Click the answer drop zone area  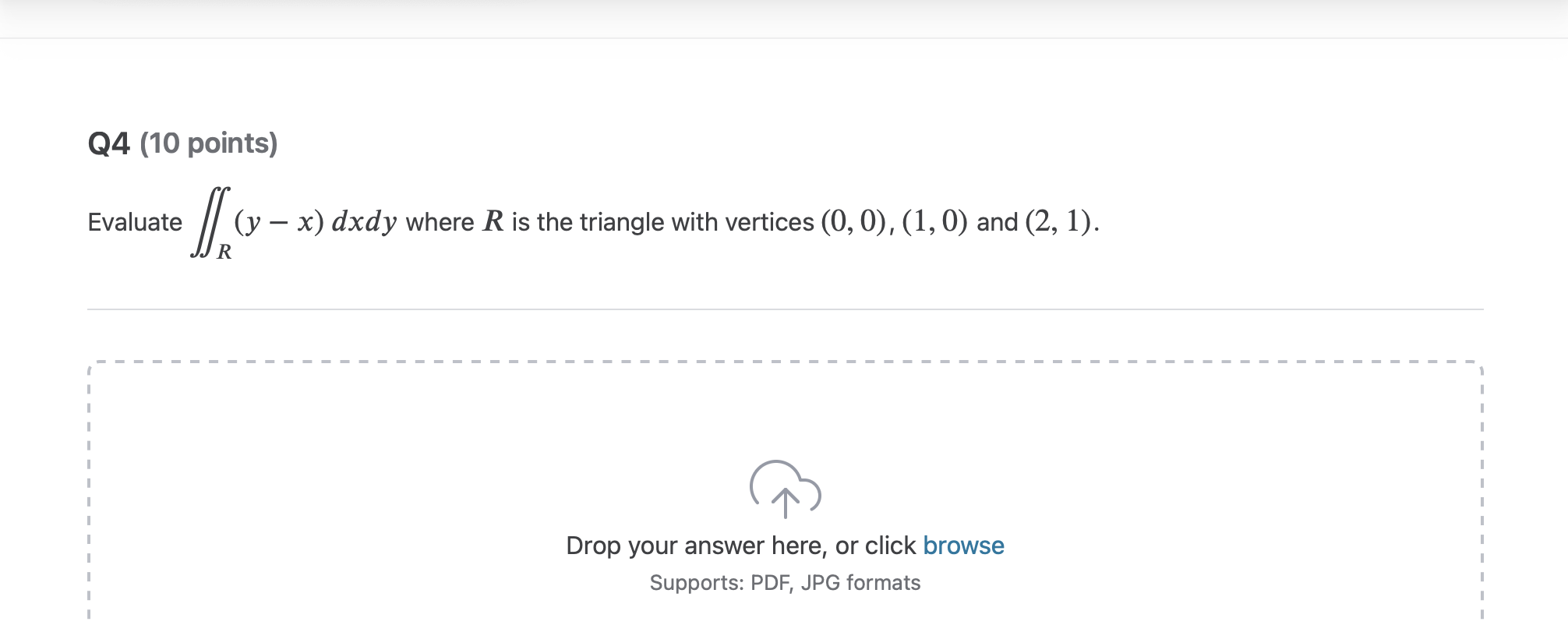click(784, 499)
